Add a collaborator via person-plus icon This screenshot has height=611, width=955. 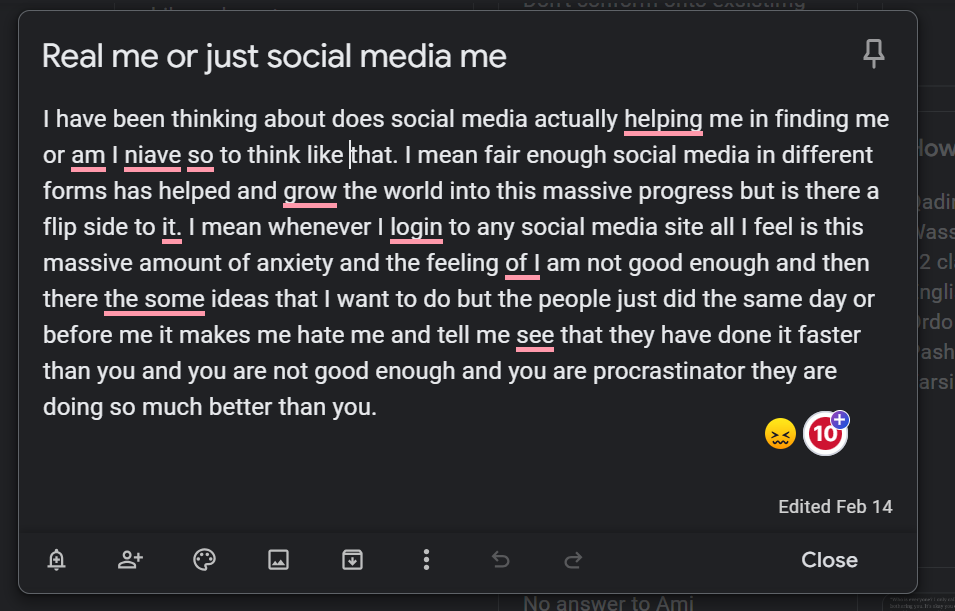point(130,559)
